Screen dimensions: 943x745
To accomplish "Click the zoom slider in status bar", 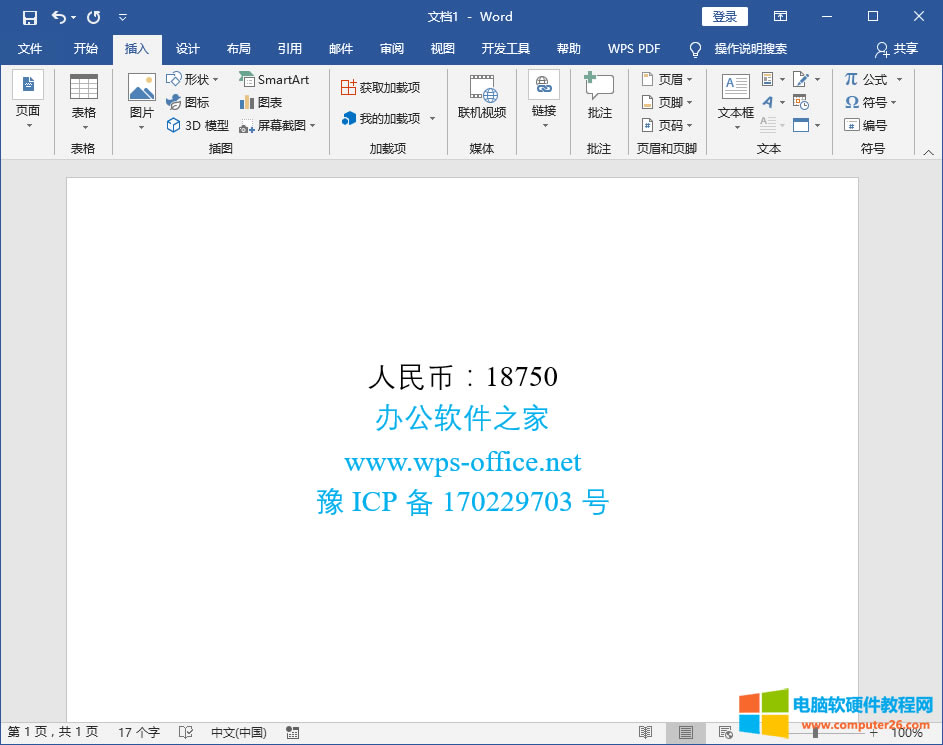I will [x=815, y=732].
